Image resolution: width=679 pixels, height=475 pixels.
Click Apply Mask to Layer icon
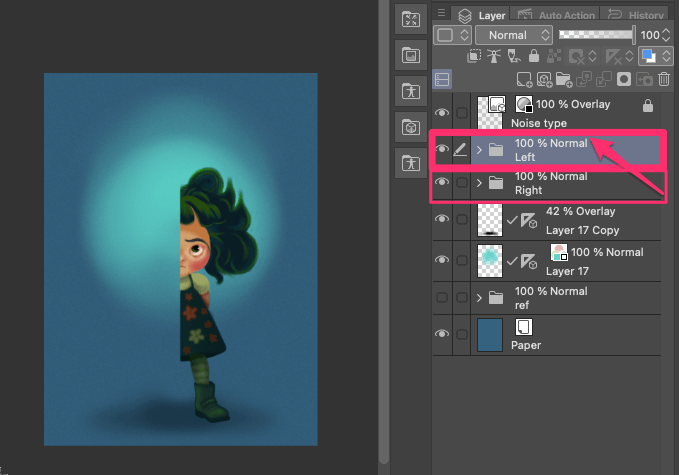pos(644,80)
